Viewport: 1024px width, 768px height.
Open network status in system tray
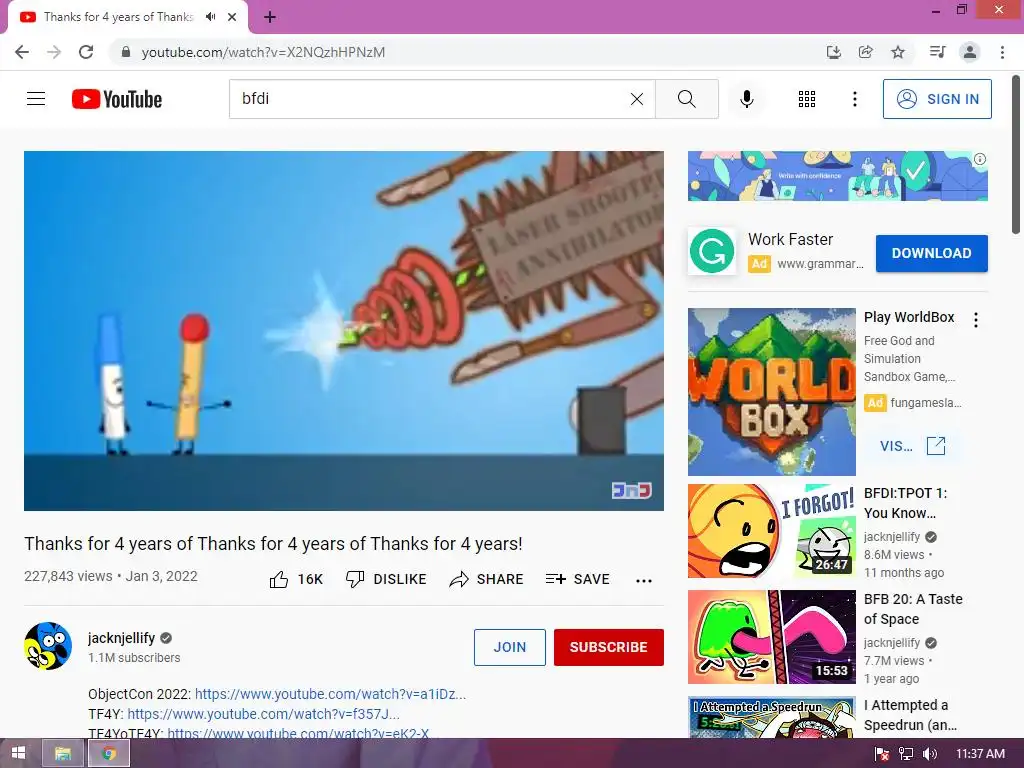(906, 754)
